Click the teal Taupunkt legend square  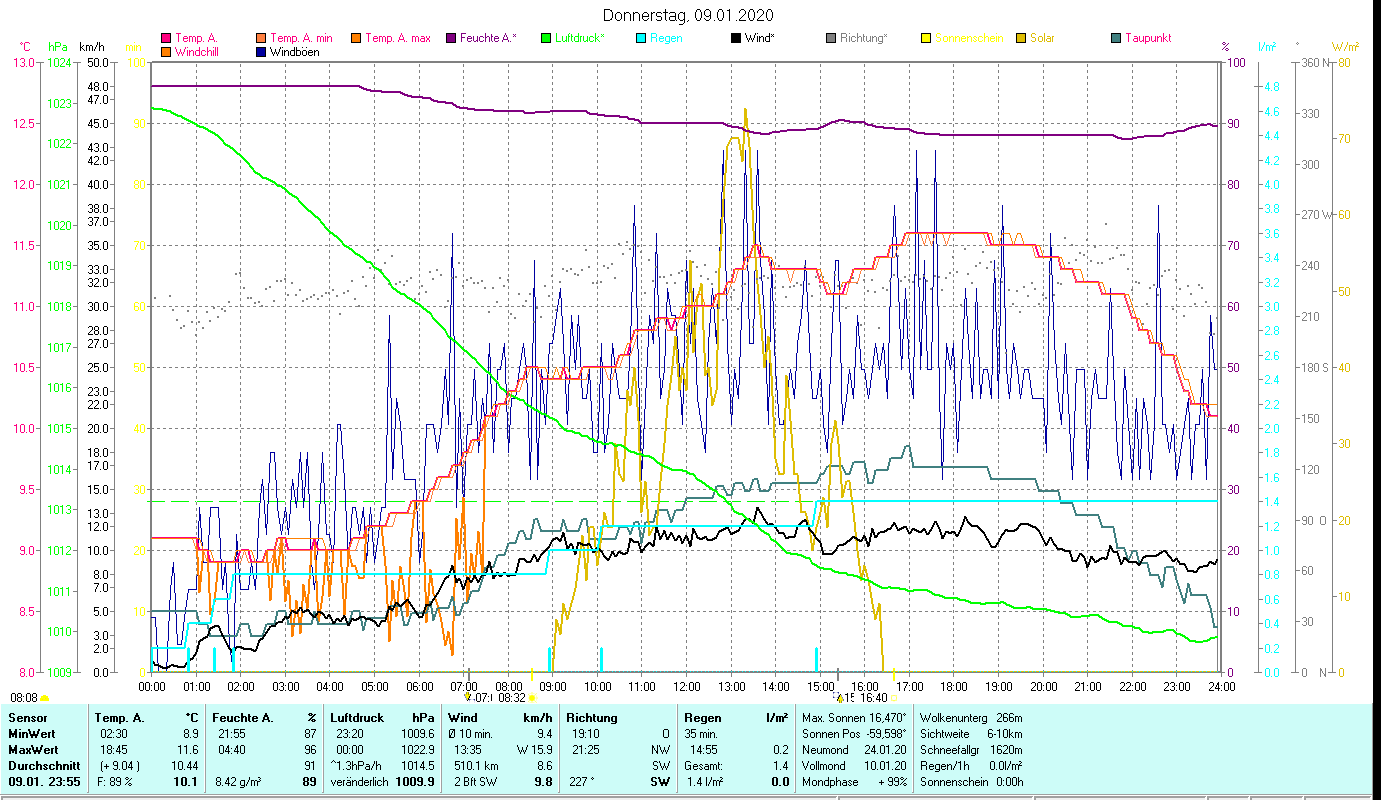pyautogui.click(x=1116, y=39)
